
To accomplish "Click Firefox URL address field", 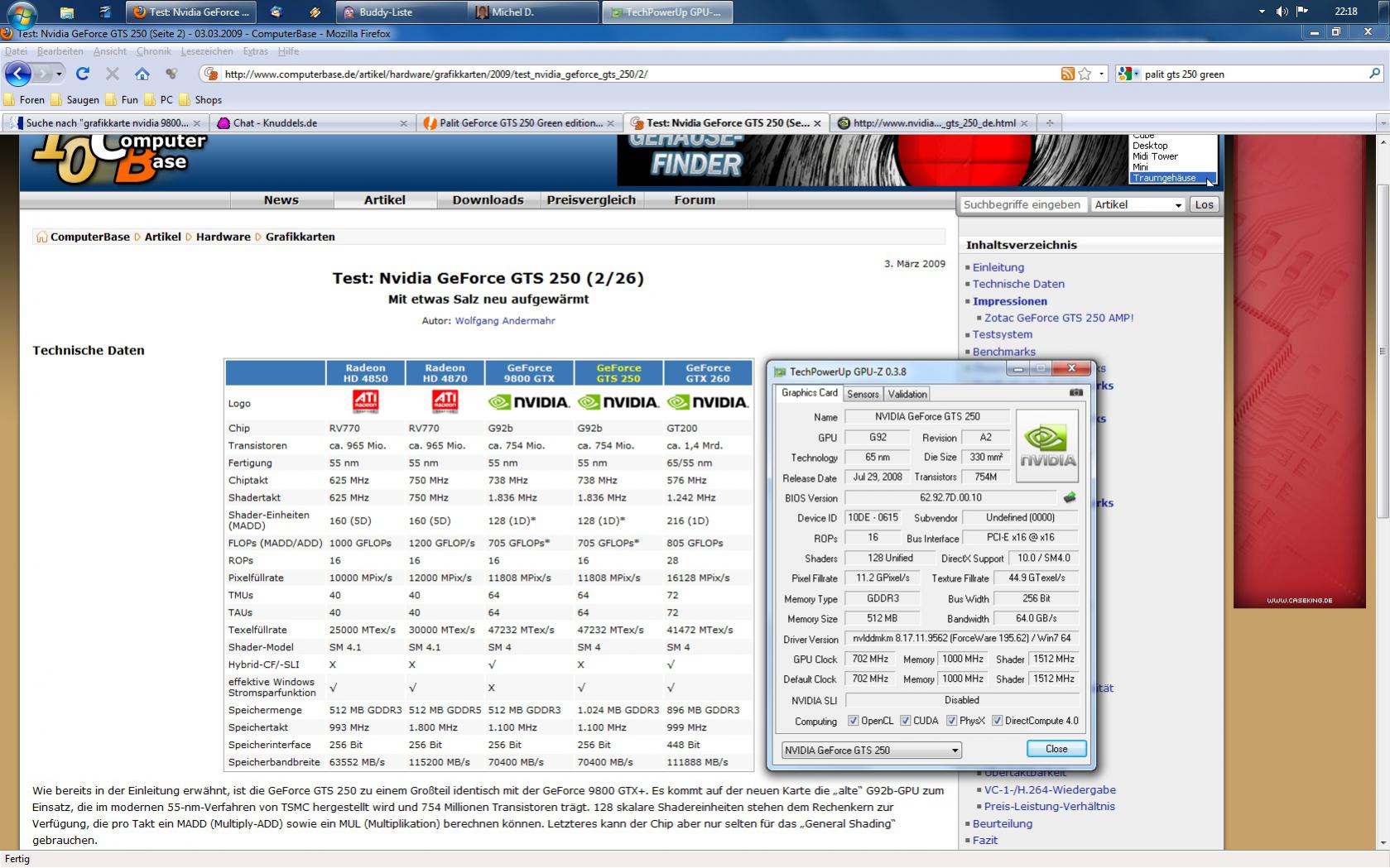I will tap(629, 74).
